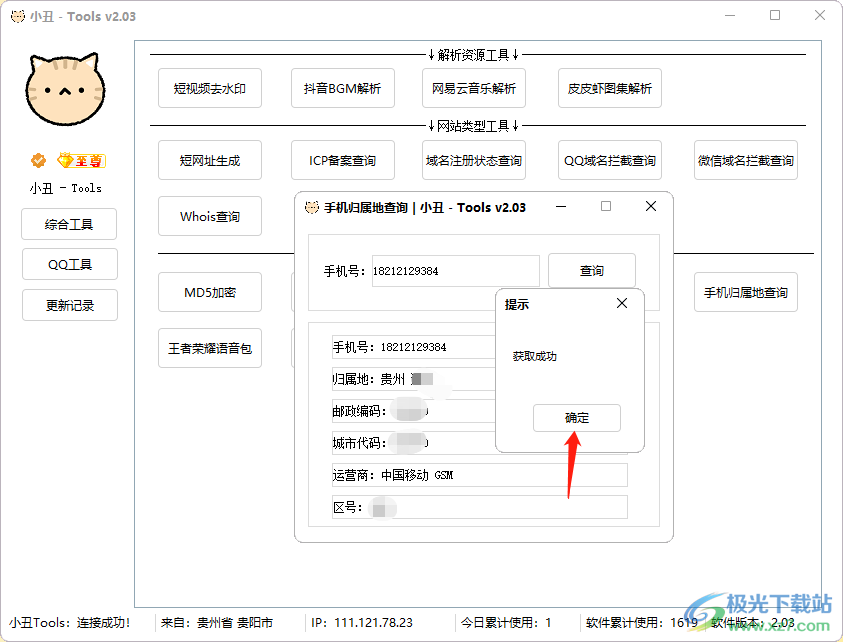This screenshot has height=642, width=843.
Task: Open 微信域名拦截查询 tool
Action: coord(746,160)
